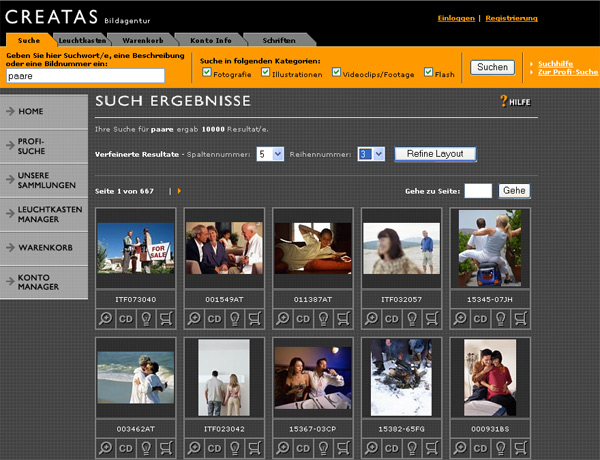Follow the Registrierung link
600x460 pixels.
[x=511, y=18]
